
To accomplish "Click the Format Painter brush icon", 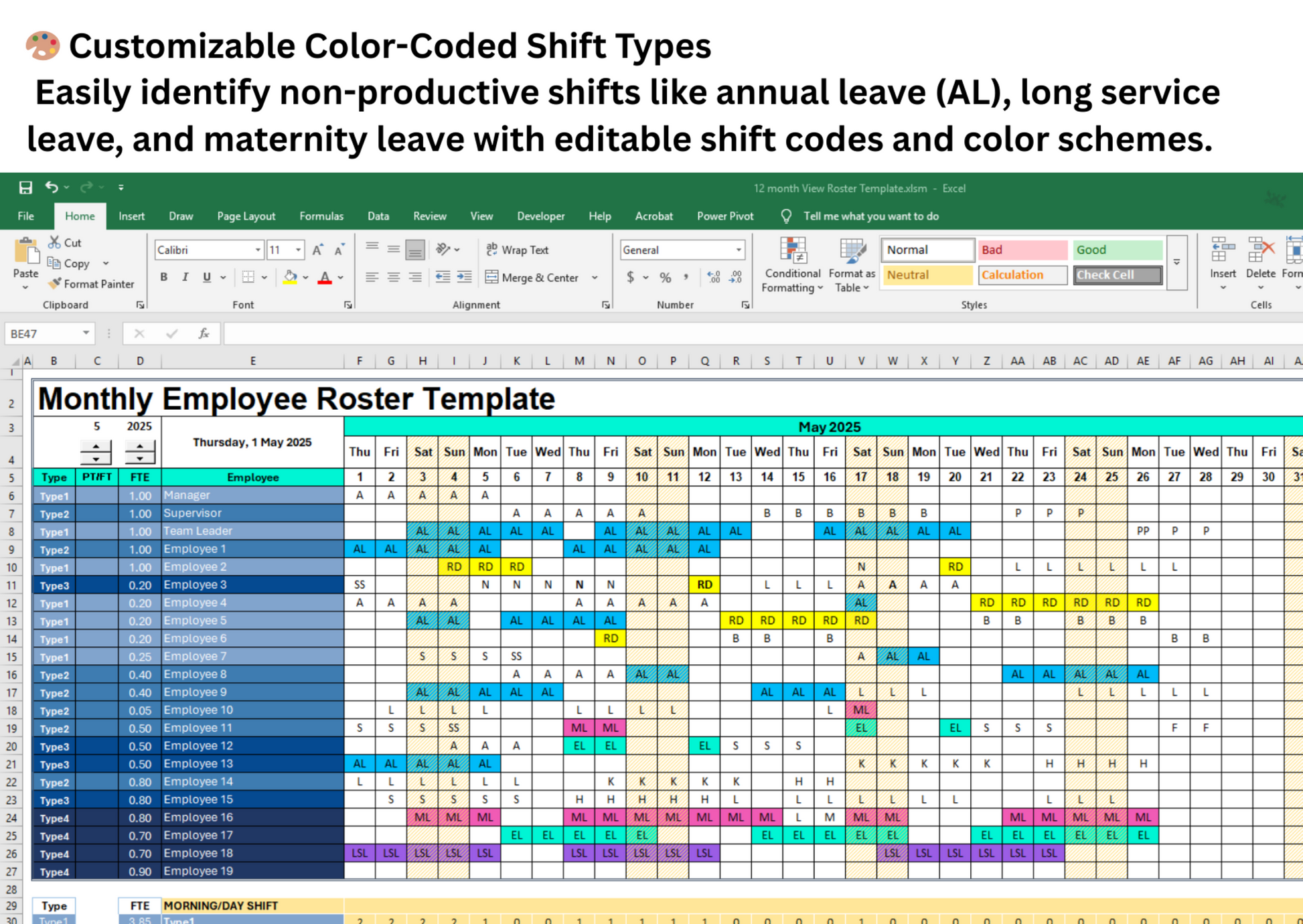I will click(x=55, y=284).
